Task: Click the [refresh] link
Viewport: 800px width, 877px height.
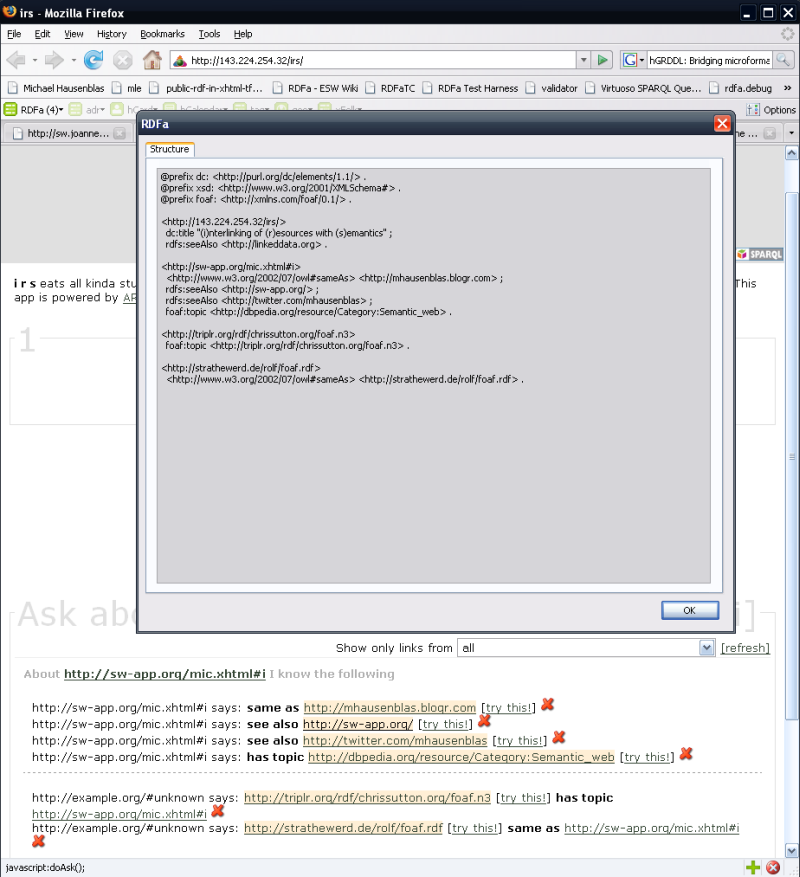Action: pyautogui.click(x=745, y=648)
